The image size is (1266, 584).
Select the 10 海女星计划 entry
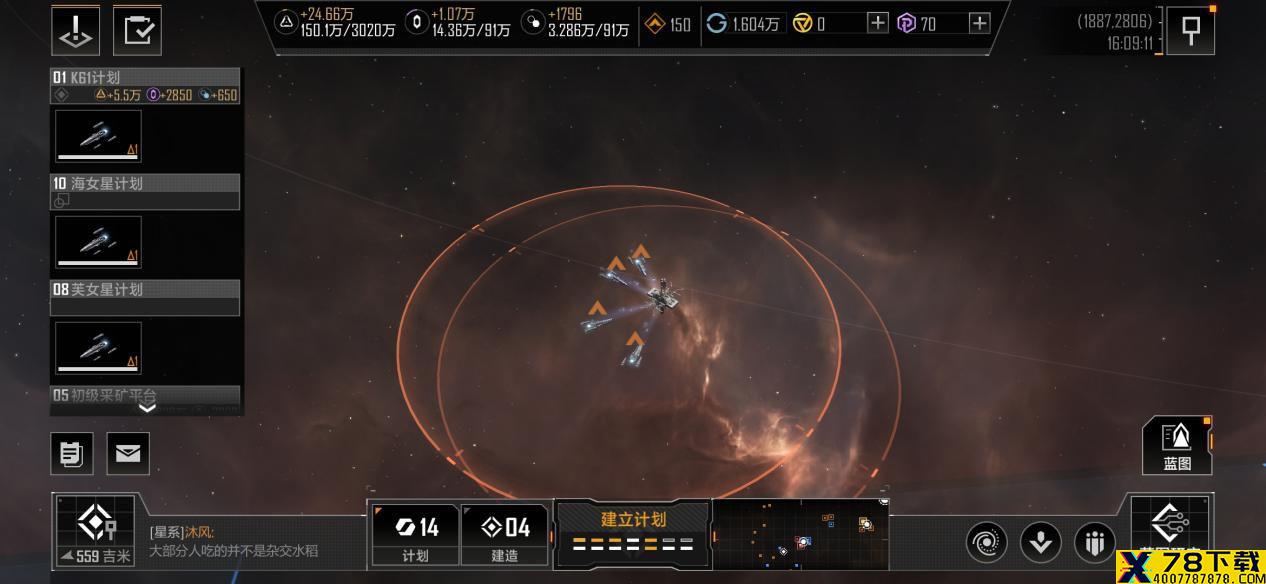pyautogui.click(x=145, y=192)
